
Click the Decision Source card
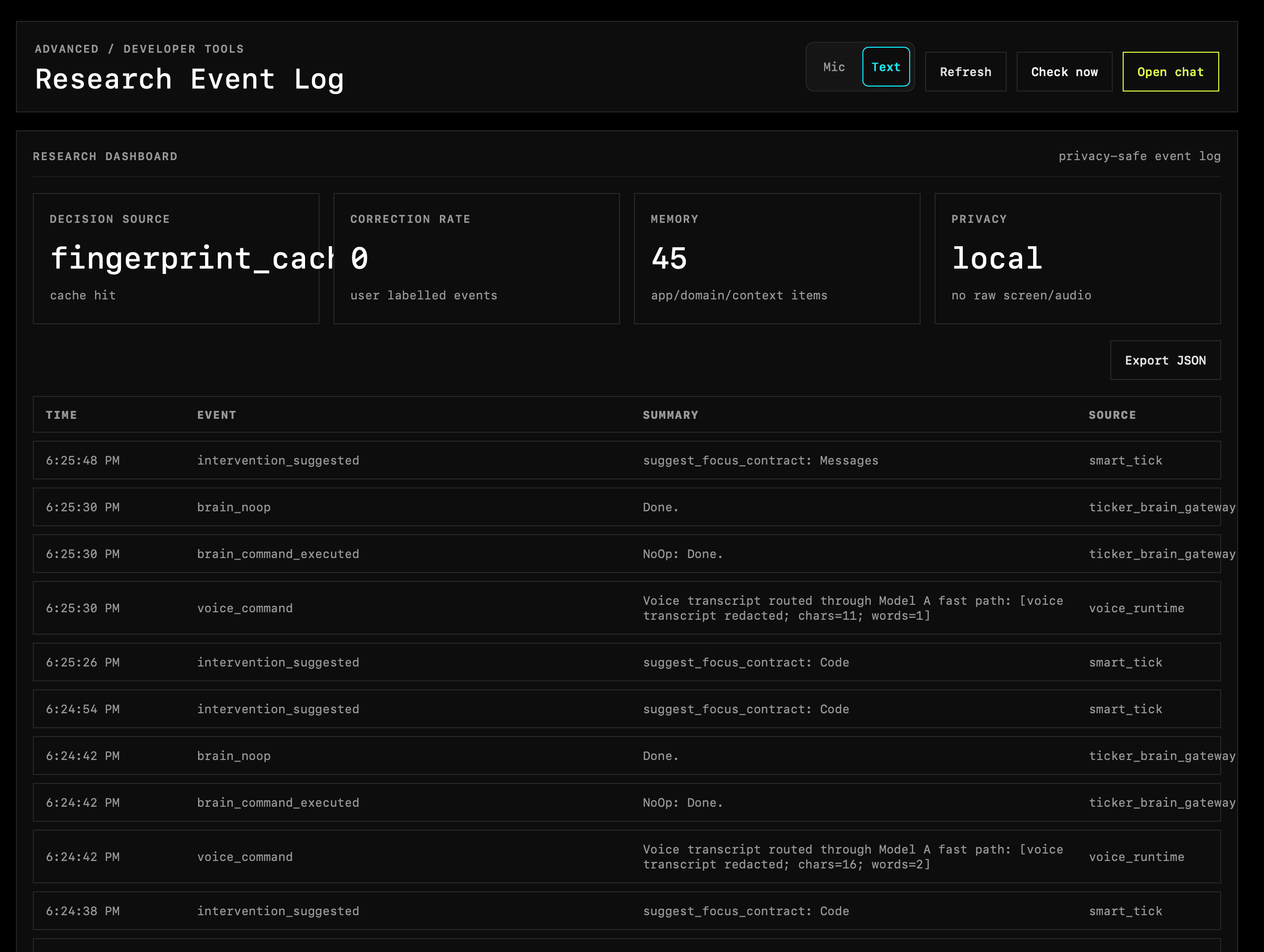(x=176, y=259)
